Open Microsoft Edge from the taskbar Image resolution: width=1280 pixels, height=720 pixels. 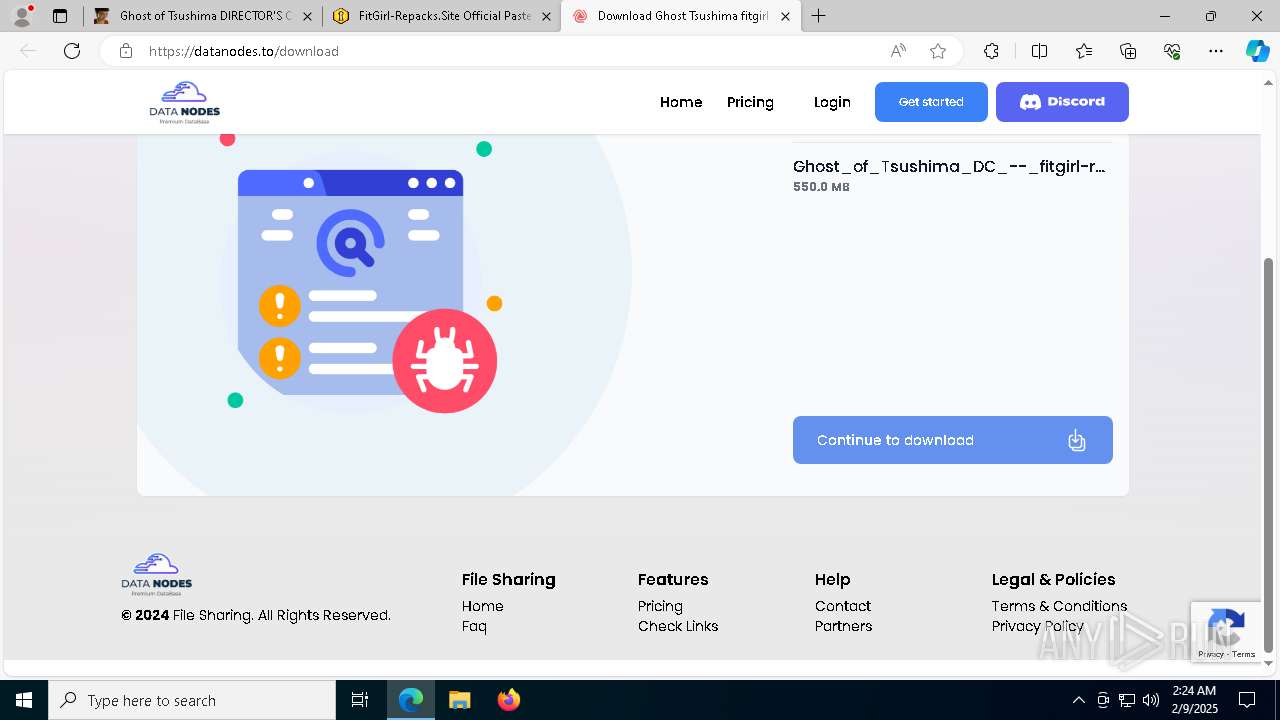(x=411, y=700)
